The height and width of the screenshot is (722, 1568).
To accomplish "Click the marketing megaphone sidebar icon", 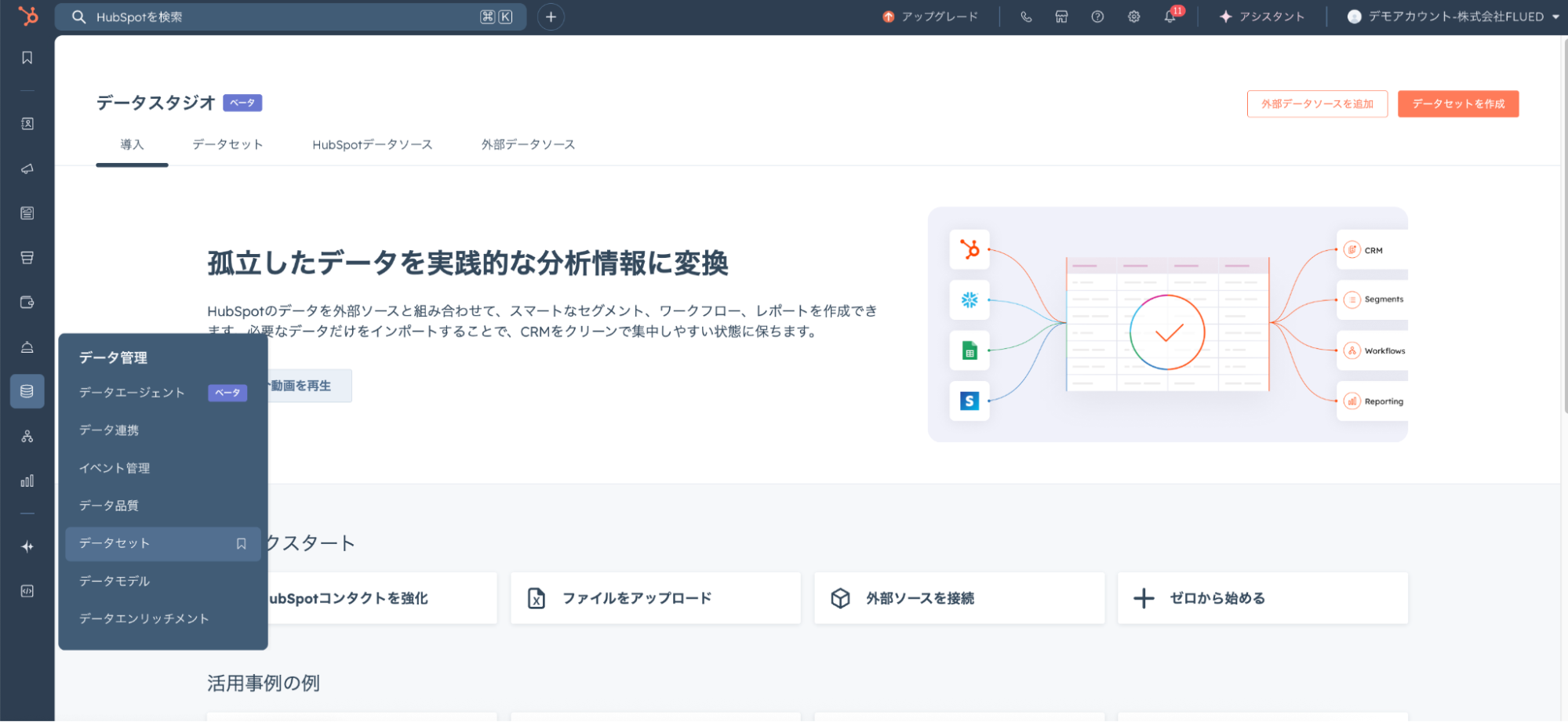I will (27, 169).
